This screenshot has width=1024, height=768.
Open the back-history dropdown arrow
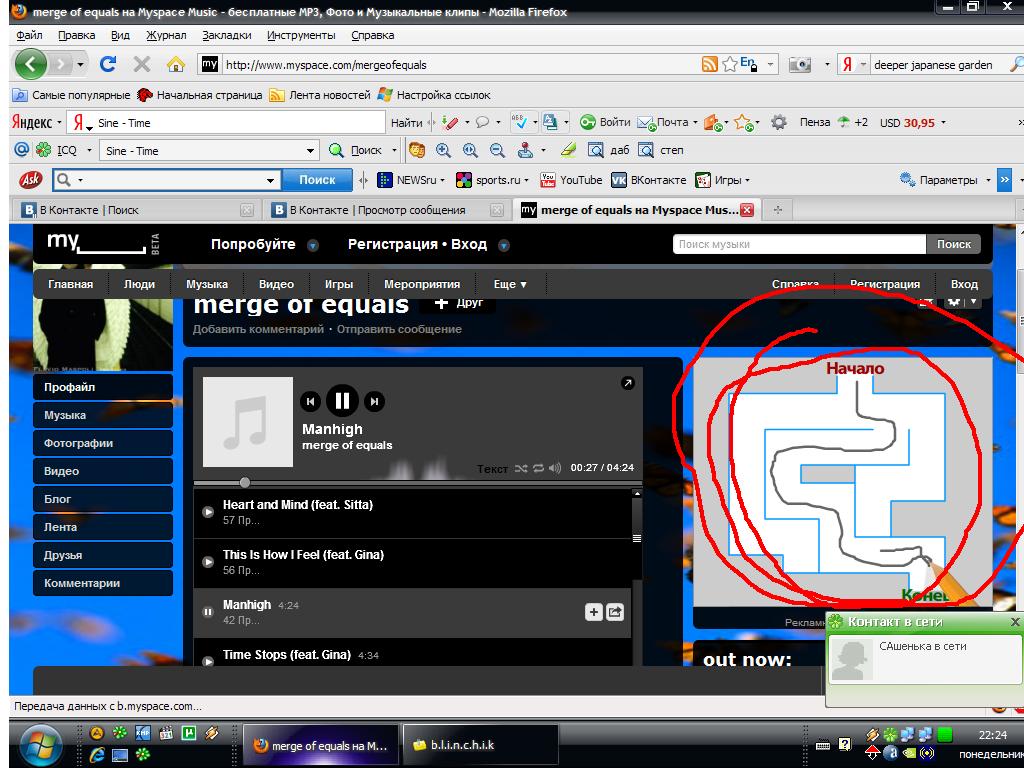tap(80, 64)
